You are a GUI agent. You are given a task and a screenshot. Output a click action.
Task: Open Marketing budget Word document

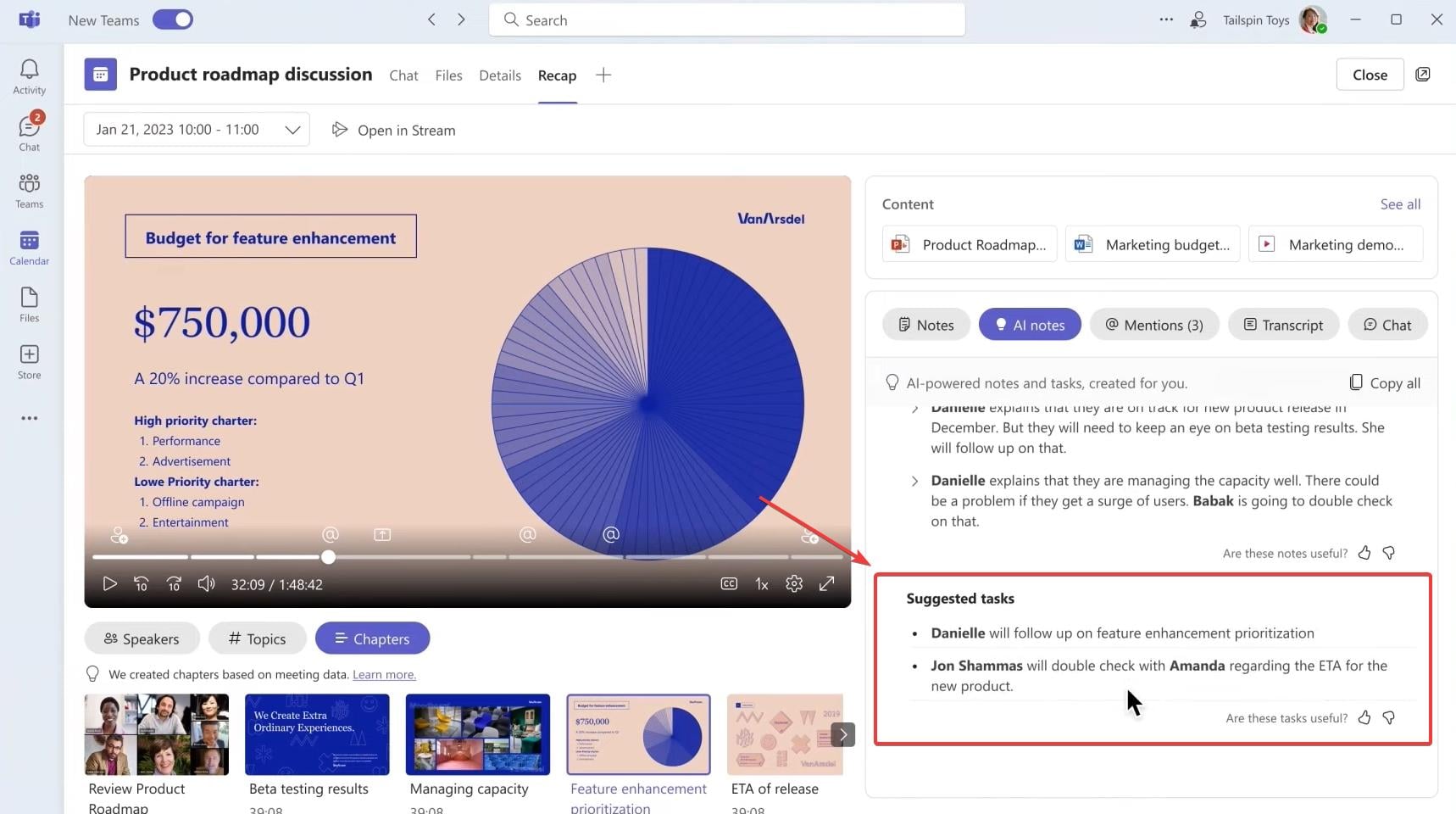[1153, 244]
